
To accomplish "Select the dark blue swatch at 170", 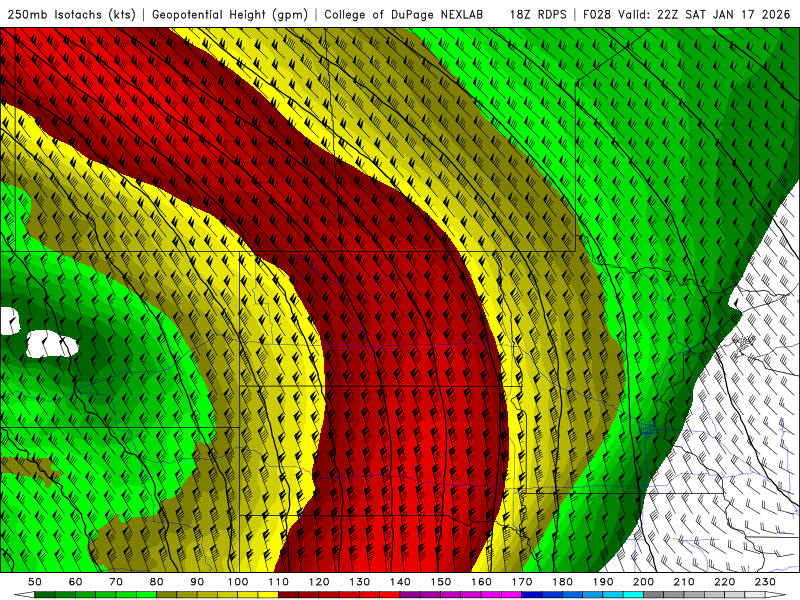I will pyautogui.click(x=532, y=595).
